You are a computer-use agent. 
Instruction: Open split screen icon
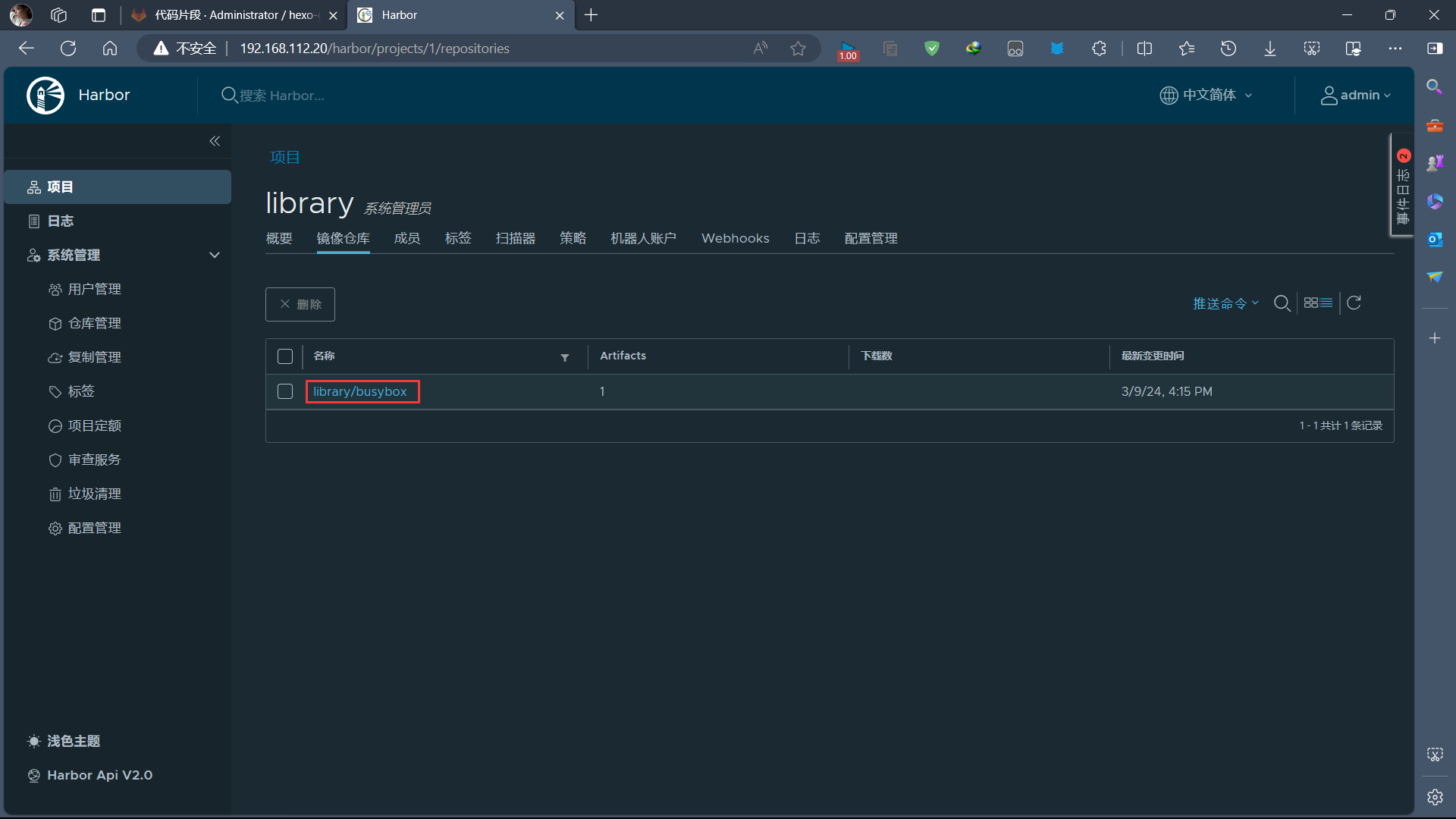1145,49
